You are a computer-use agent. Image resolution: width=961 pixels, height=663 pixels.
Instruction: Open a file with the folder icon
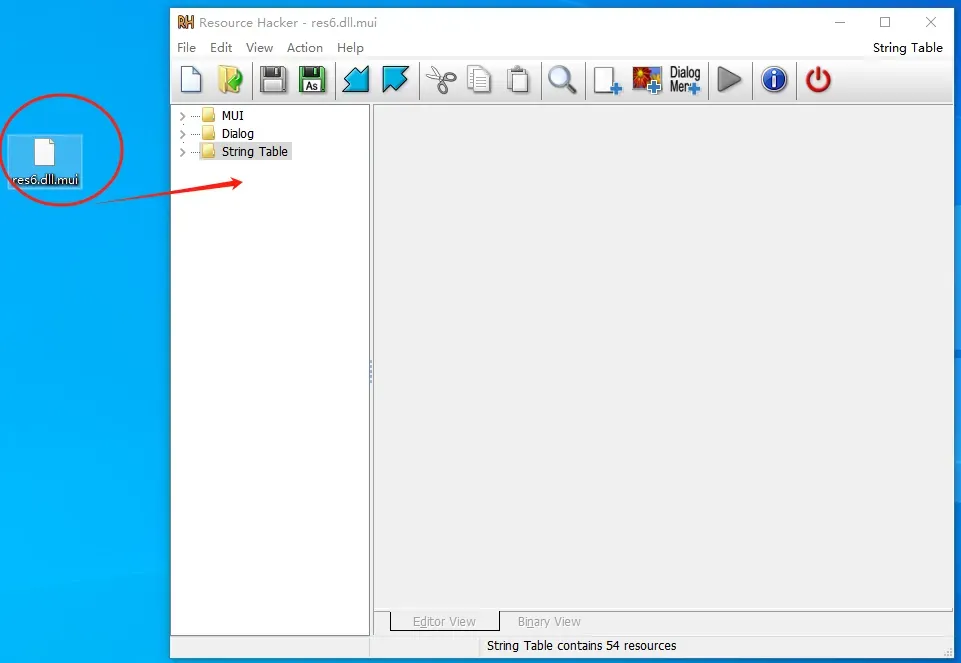pos(230,80)
